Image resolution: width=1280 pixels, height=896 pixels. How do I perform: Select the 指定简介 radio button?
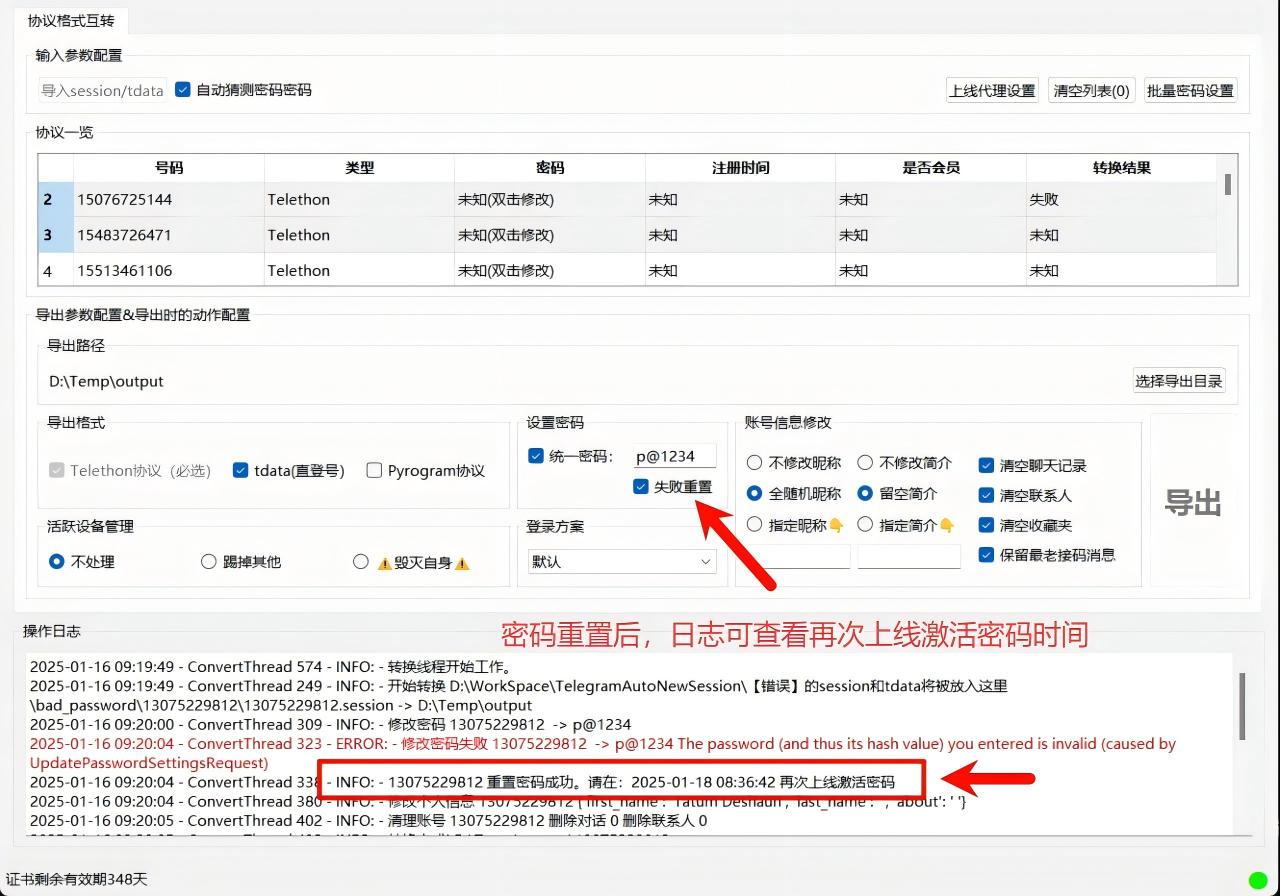pyautogui.click(x=865, y=524)
